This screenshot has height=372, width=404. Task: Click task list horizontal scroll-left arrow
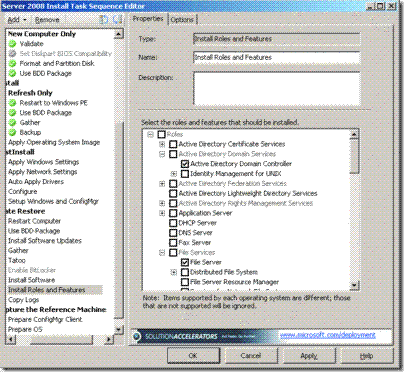(11, 339)
